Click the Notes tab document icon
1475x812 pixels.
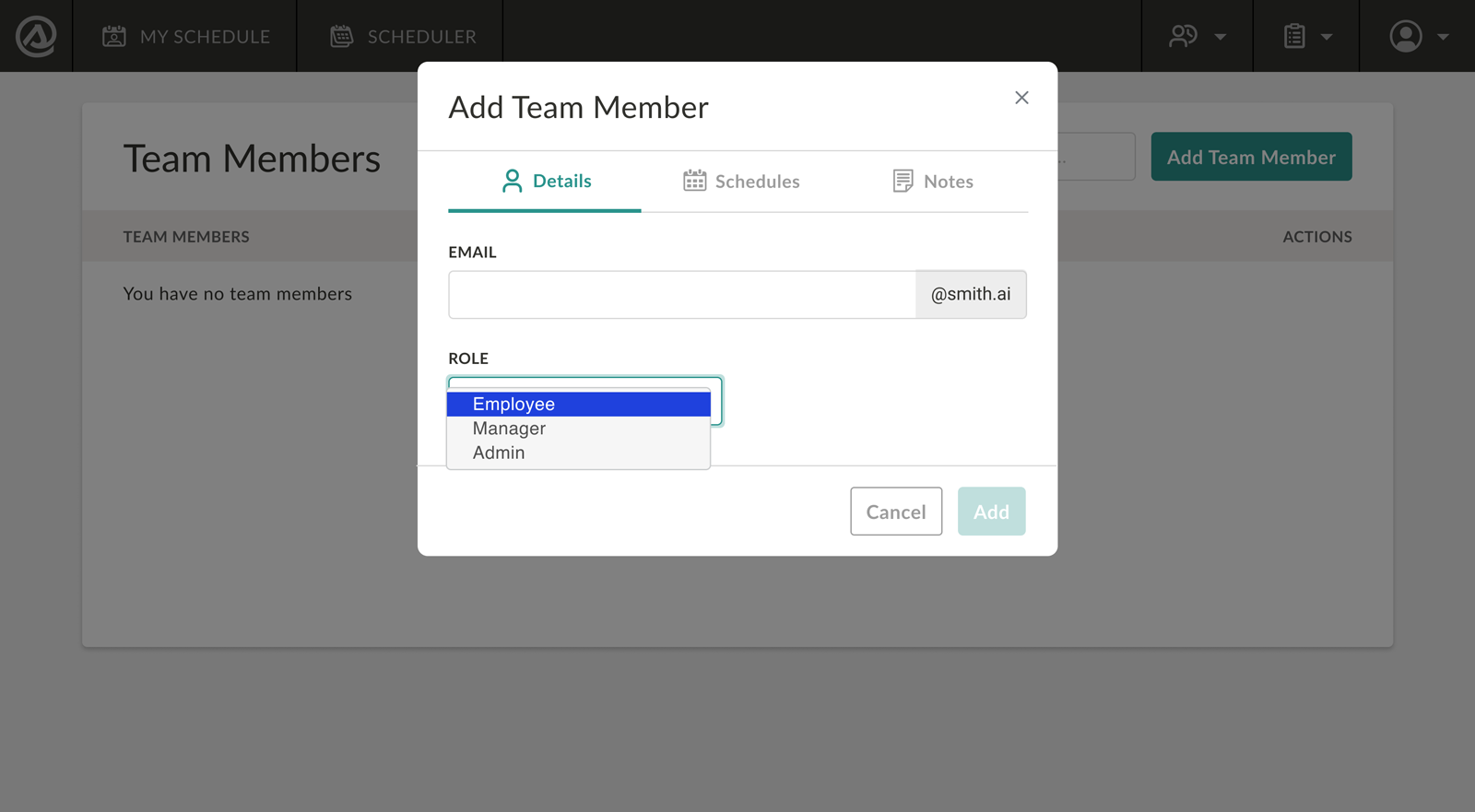(903, 181)
